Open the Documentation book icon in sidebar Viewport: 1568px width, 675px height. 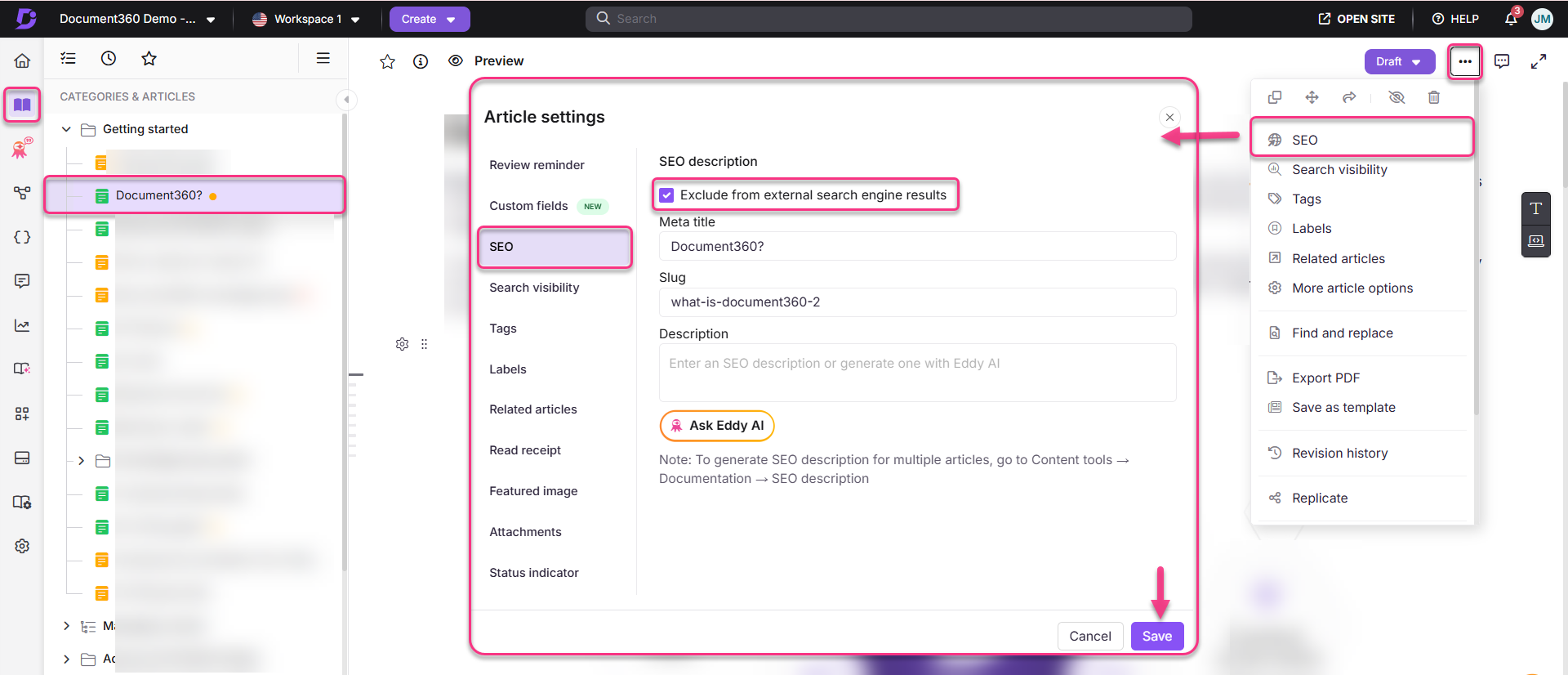tap(22, 105)
